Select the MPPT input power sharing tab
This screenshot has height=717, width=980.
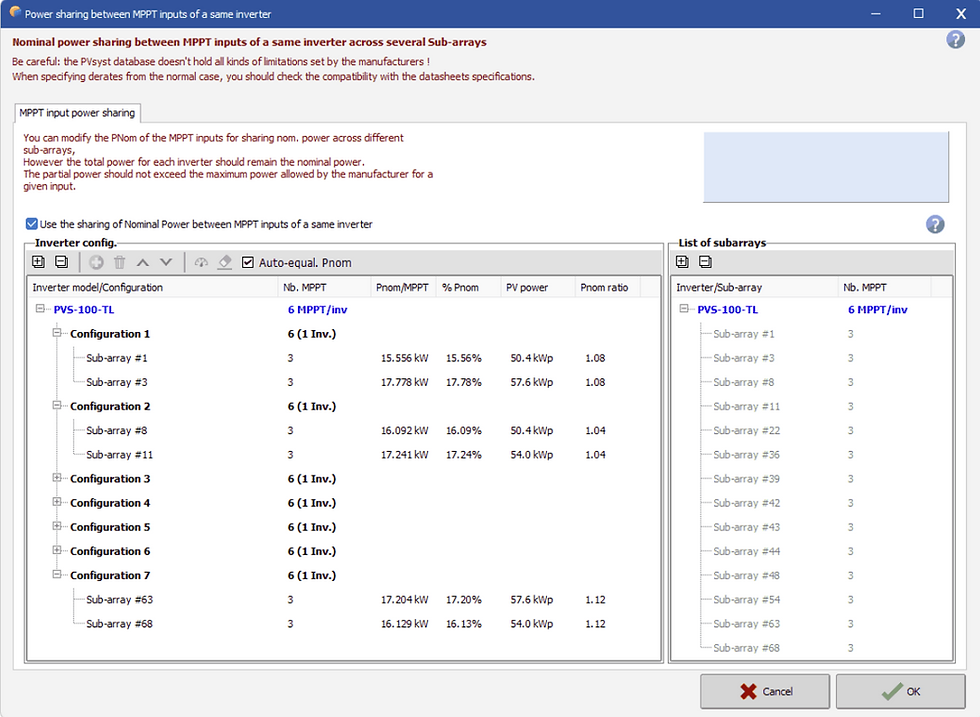point(77,113)
